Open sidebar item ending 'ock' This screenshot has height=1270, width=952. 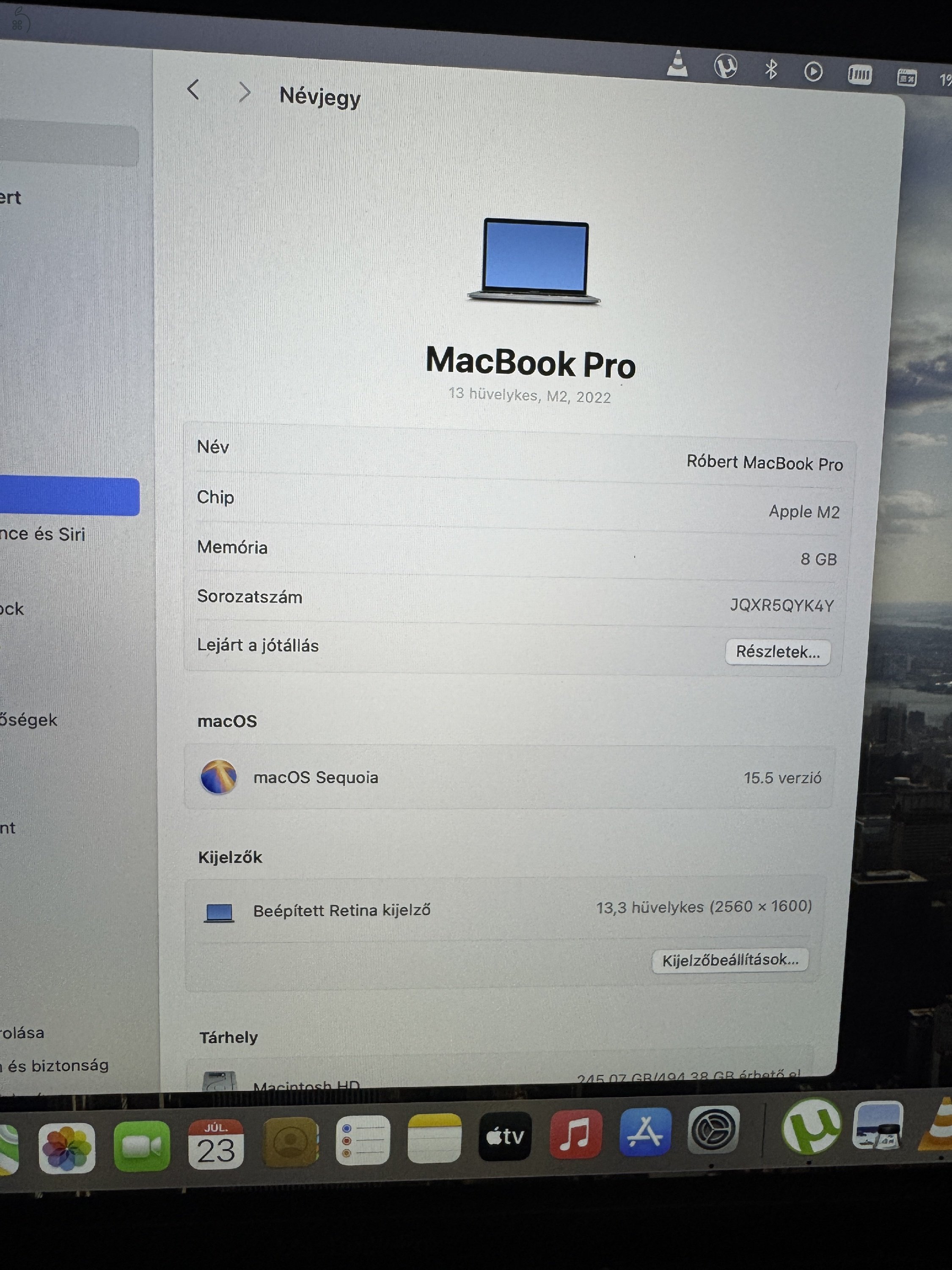[x=12, y=609]
